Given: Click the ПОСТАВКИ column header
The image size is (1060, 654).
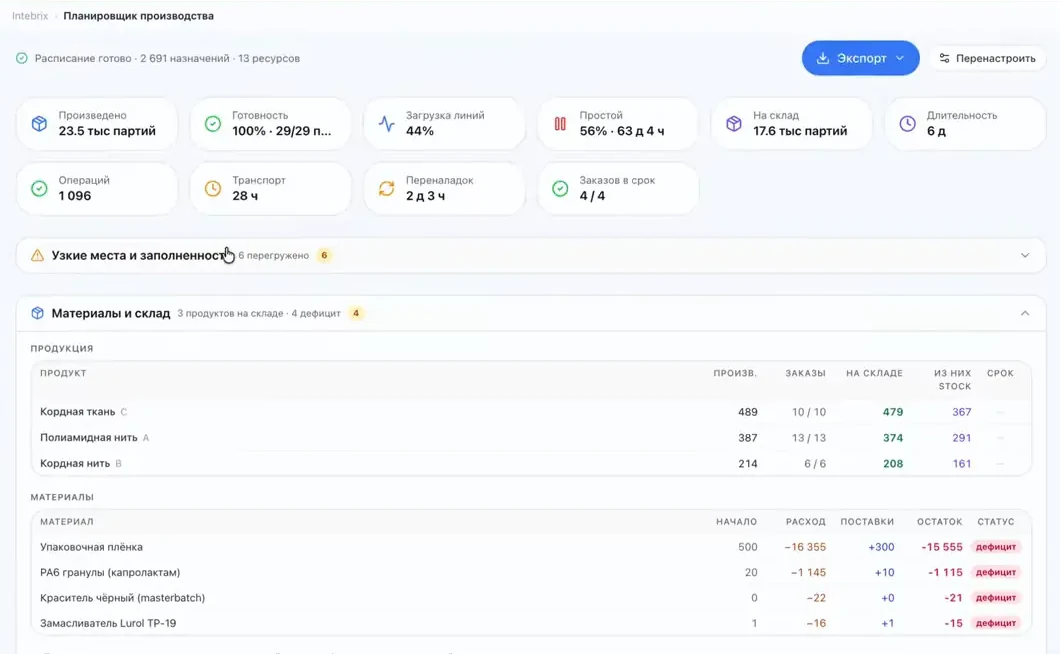Looking at the screenshot, I should click(x=867, y=522).
